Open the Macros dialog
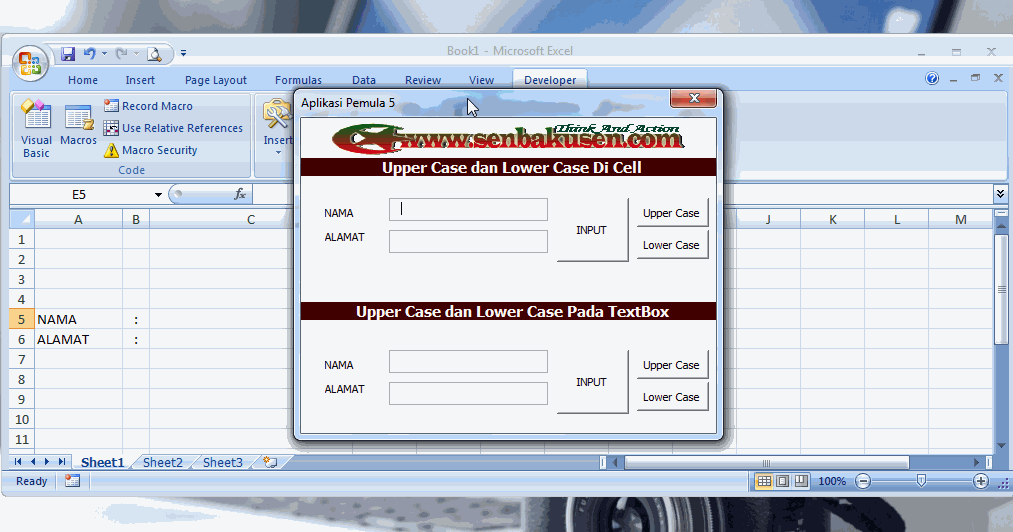Screen dimensions: 1013x532 [x=78, y=125]
